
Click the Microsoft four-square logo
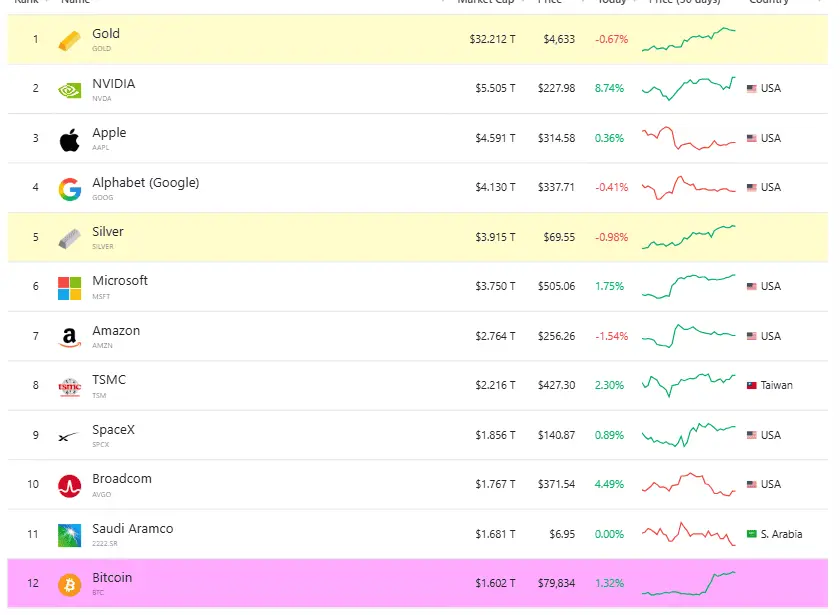click(x=70, y=288)
